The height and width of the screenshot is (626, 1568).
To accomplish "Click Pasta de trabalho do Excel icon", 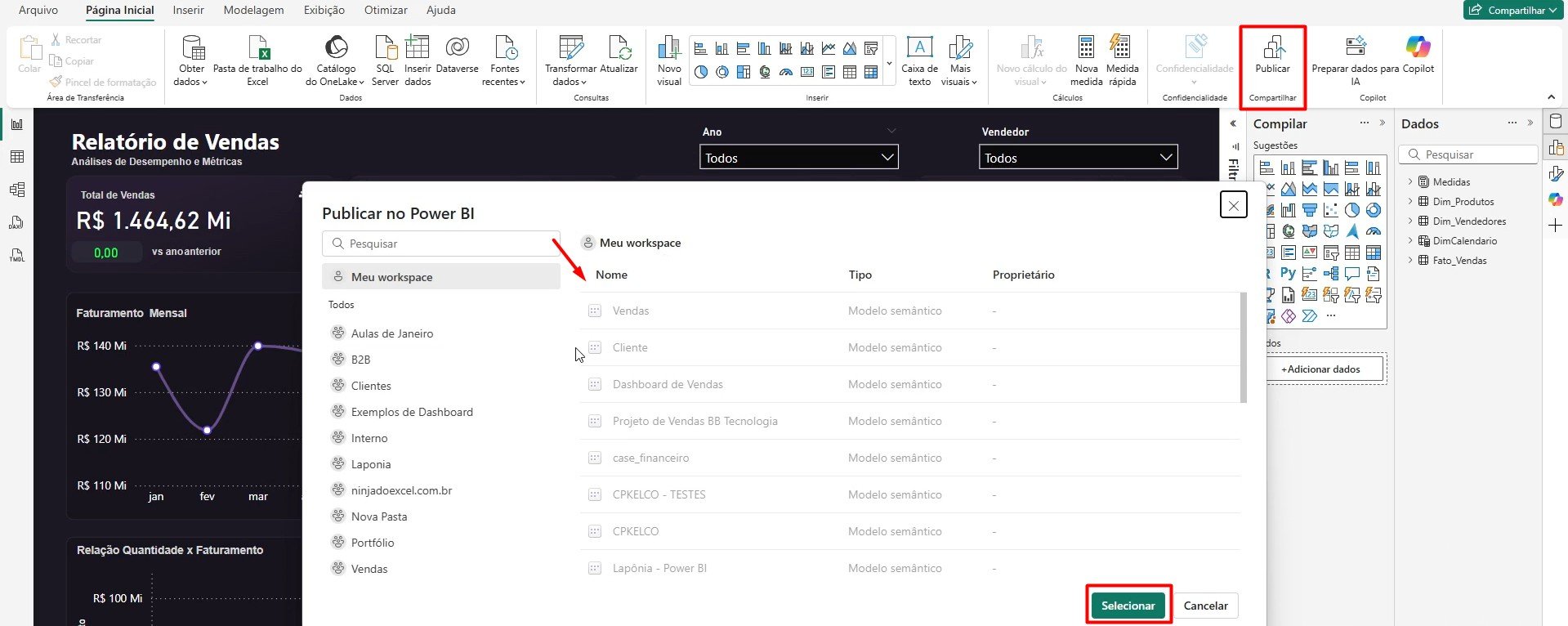I will click(258, 47).
